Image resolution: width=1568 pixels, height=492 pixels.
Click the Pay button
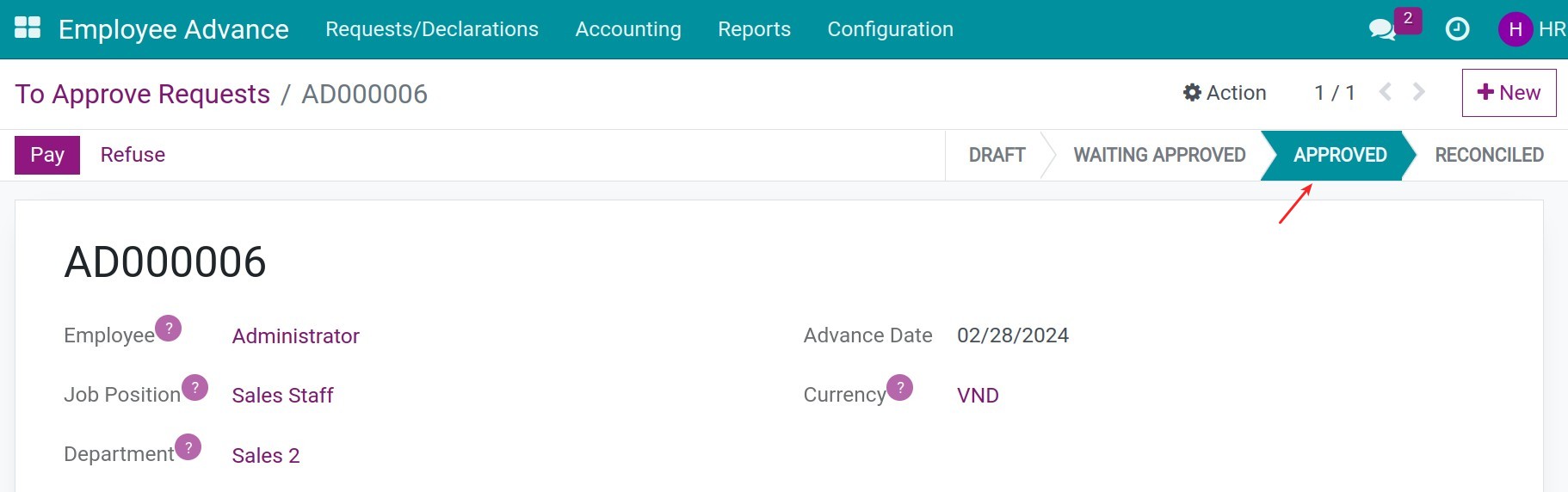47,155
